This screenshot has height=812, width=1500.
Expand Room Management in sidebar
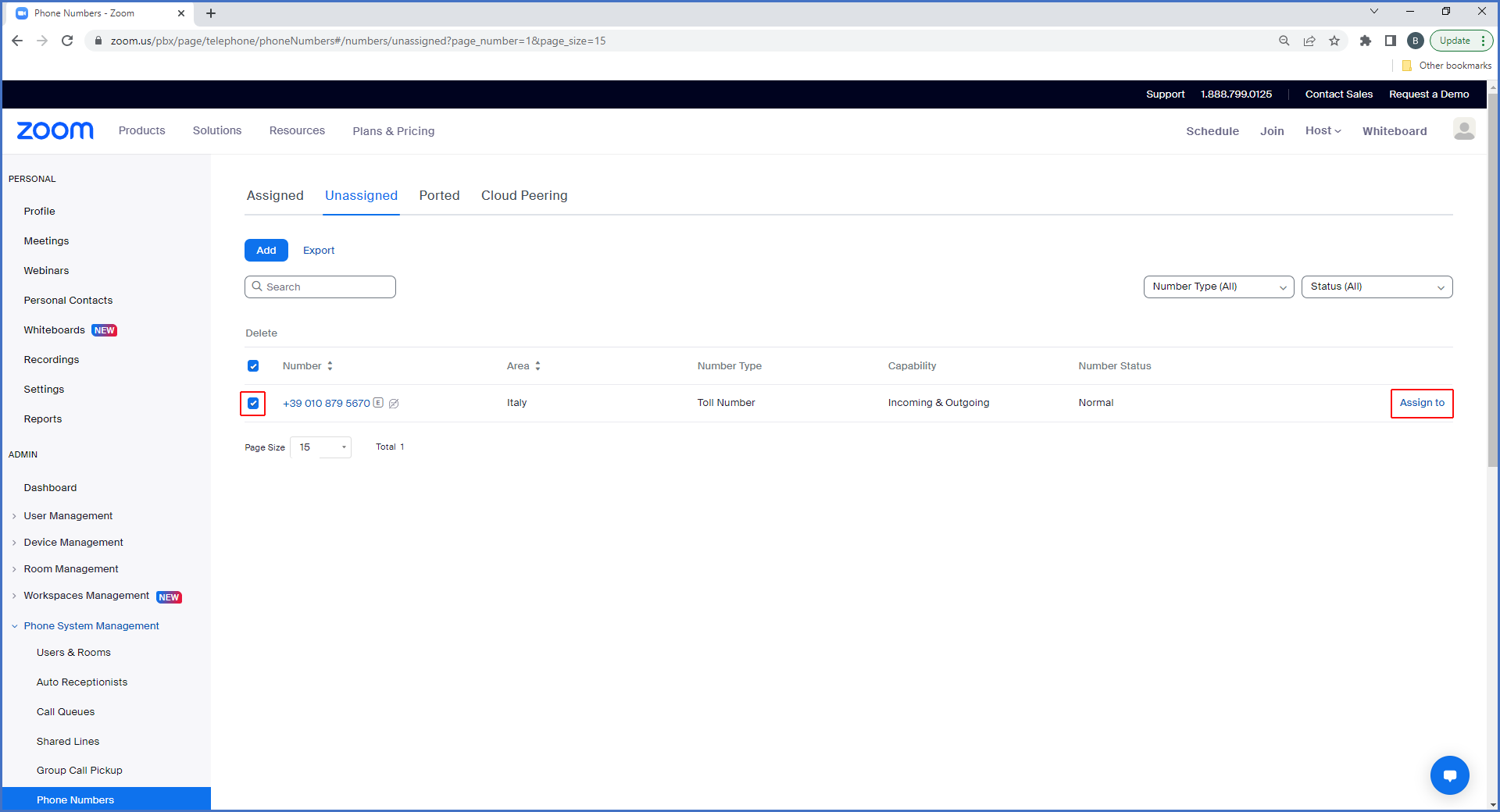(x=71, y=569)
